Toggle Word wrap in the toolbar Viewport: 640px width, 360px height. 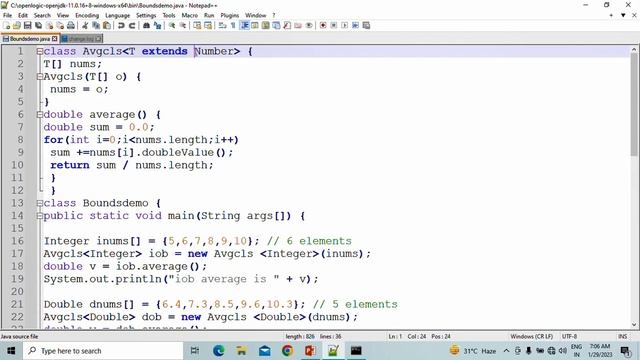click(222, 25)
